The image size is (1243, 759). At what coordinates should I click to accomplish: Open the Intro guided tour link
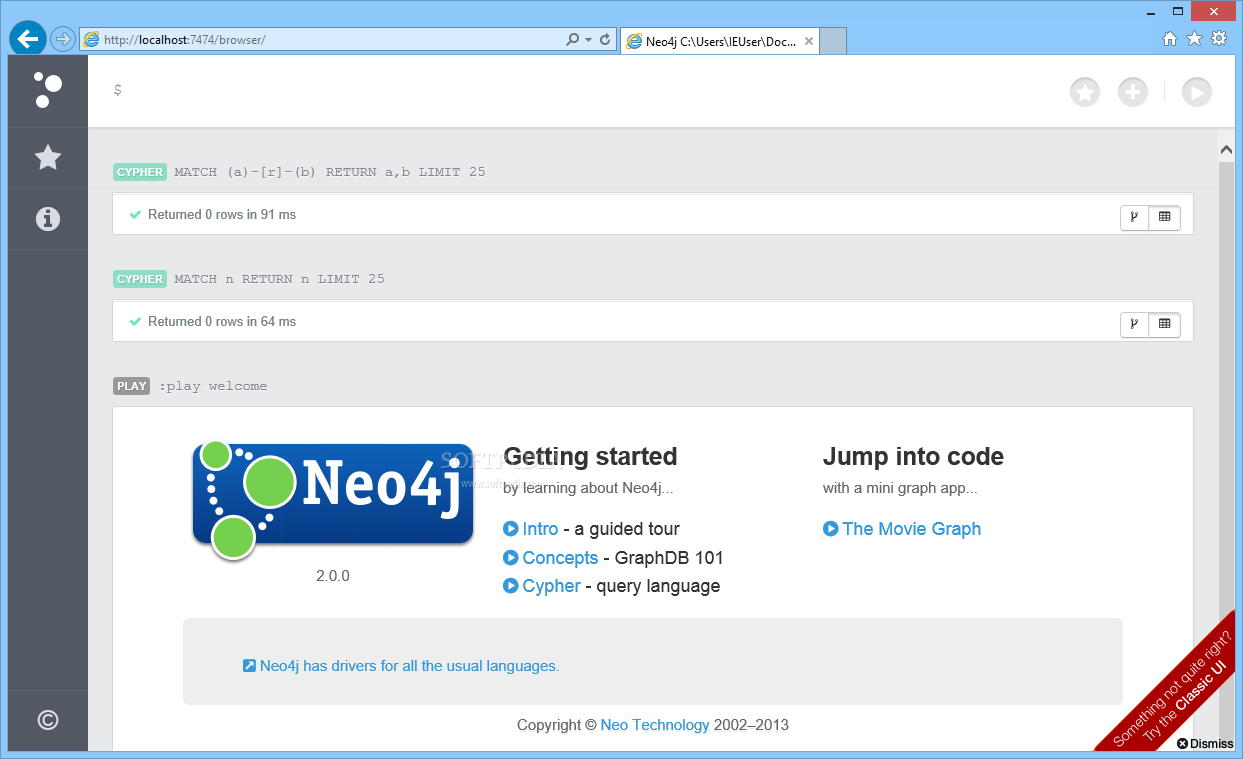click(540, 529)
